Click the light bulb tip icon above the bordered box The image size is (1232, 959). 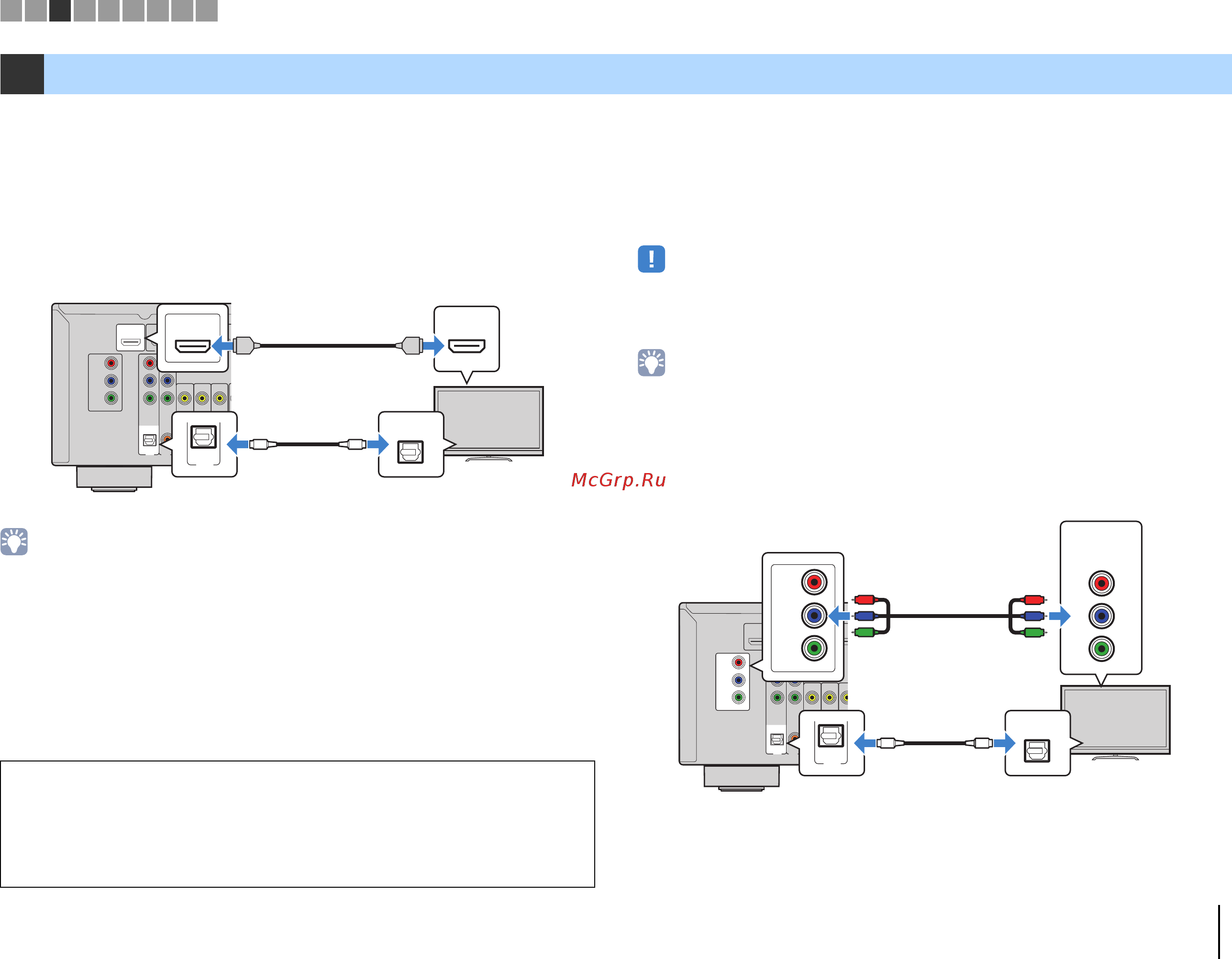[14, 541]
